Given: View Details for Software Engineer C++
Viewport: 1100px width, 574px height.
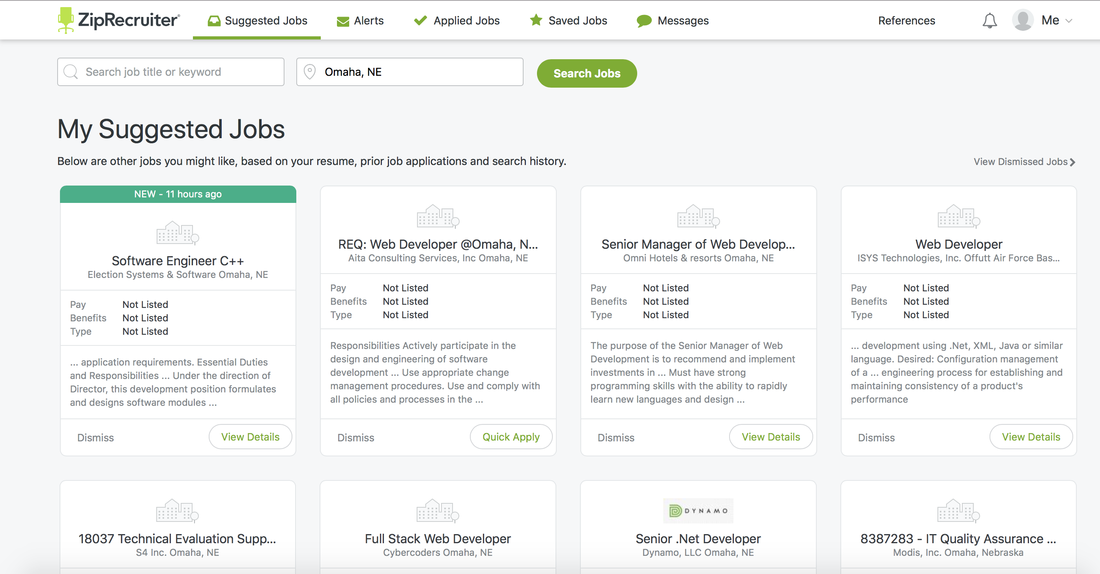Looking at the screenshot, I should (x=250, y=436).
